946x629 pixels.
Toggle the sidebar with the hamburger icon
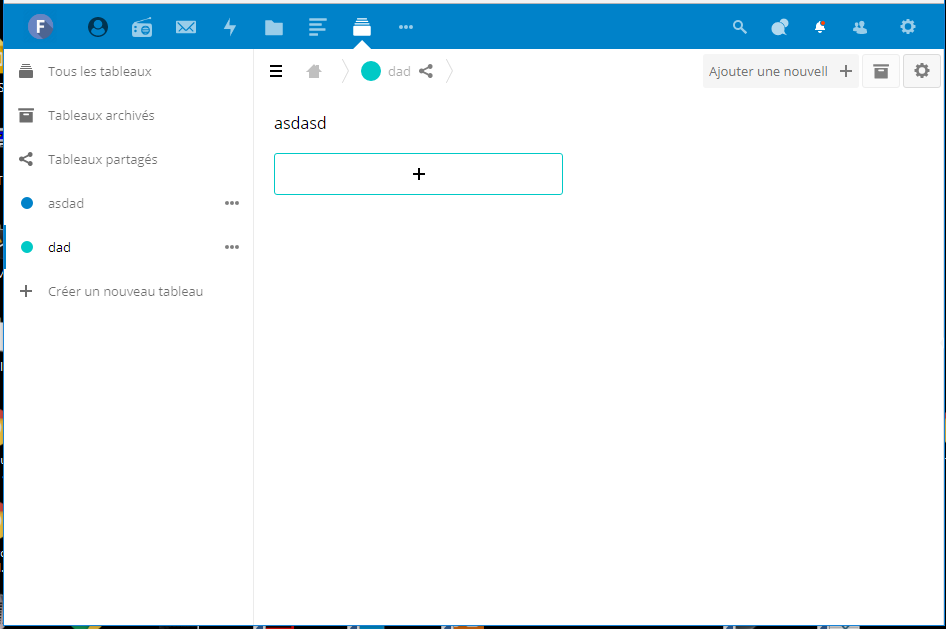(x=276, y=71)
